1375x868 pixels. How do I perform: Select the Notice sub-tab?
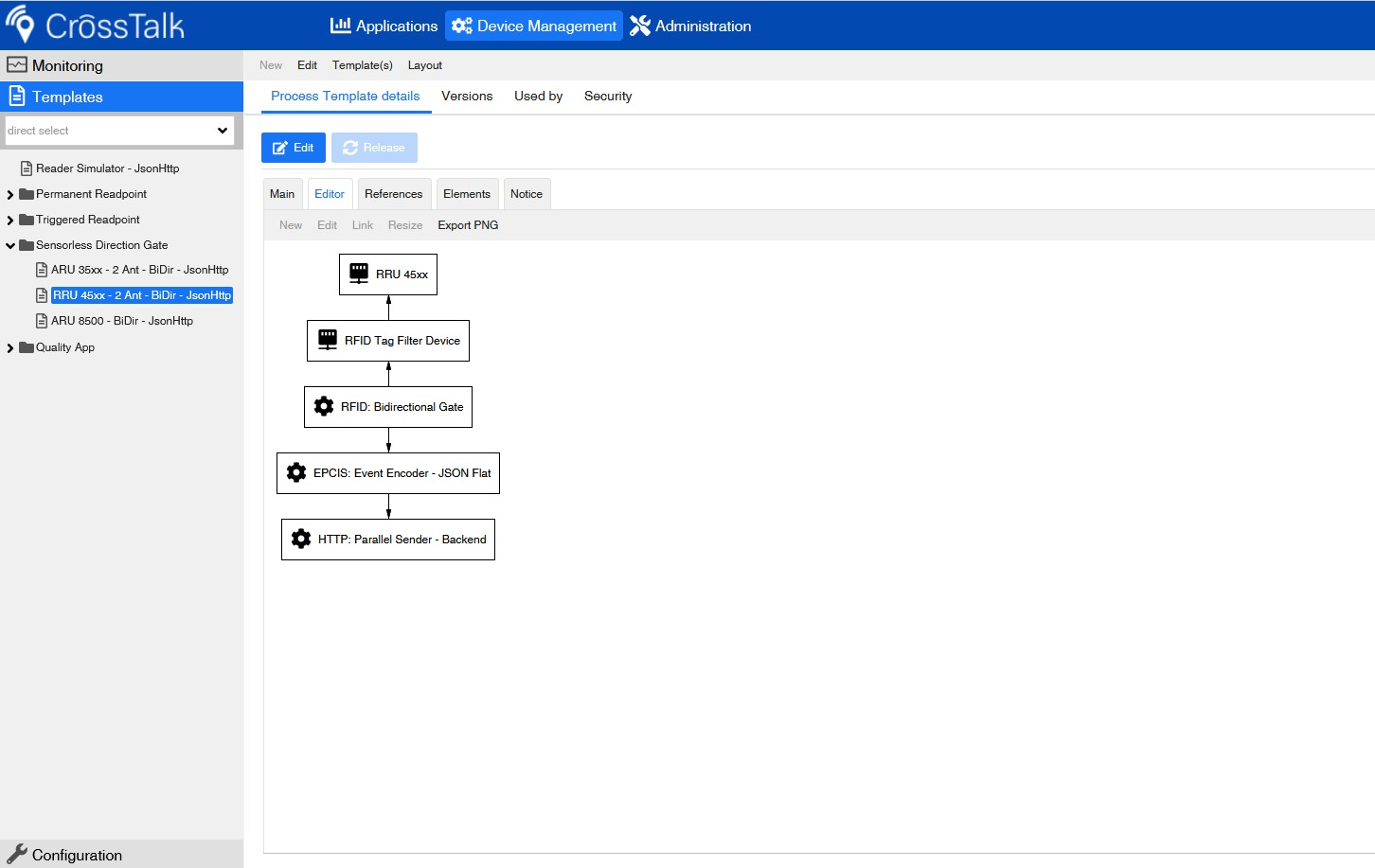pos(527,194)
